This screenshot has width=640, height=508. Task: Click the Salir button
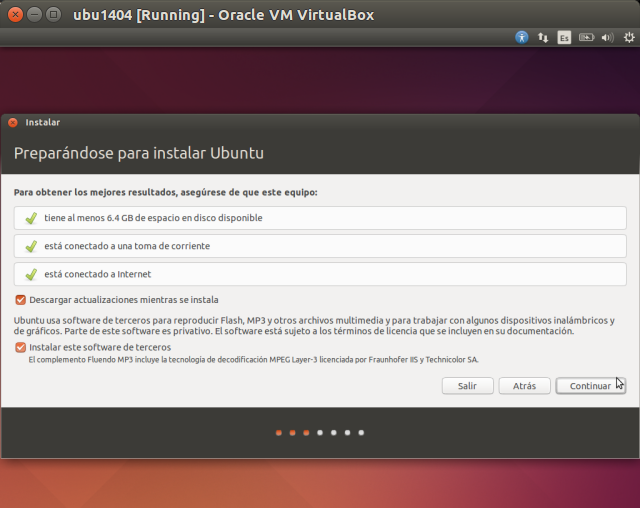coord(467,386)
